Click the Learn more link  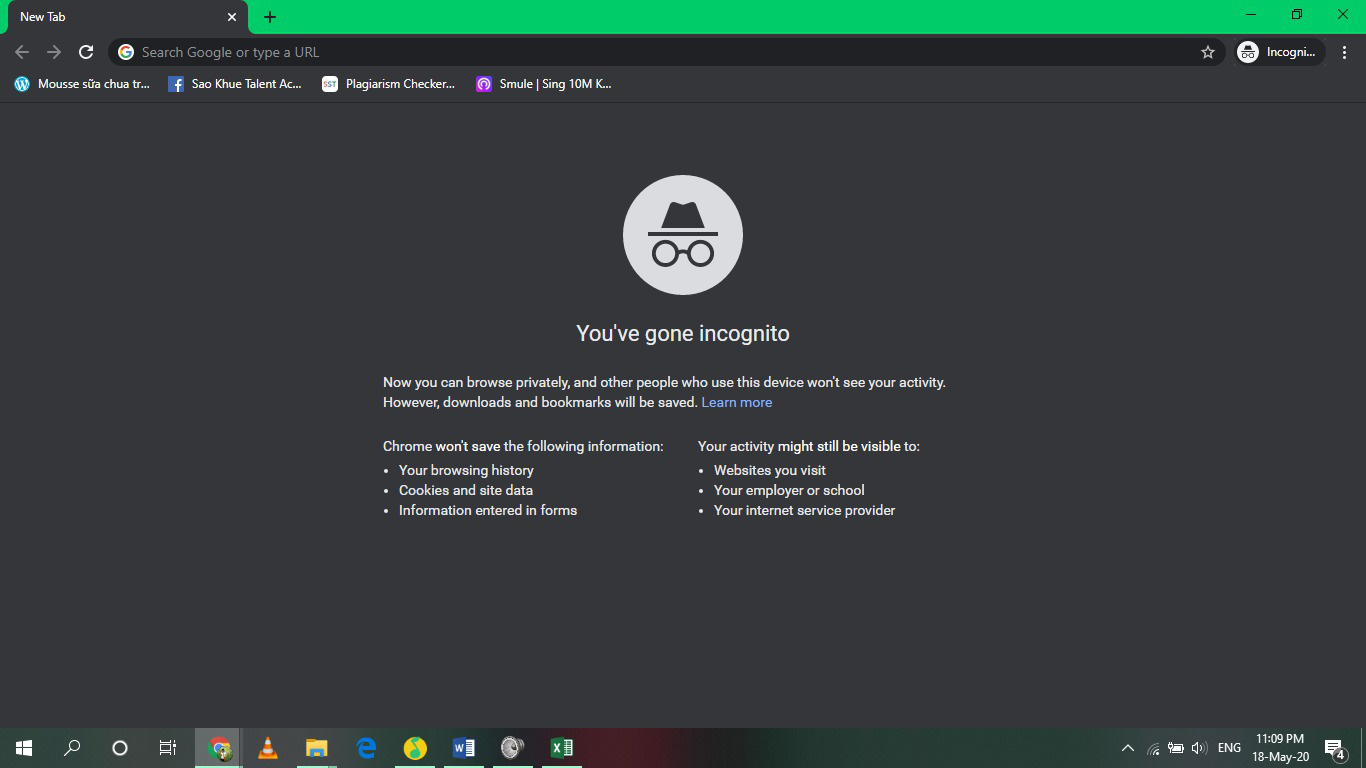[x=736, y=402]
